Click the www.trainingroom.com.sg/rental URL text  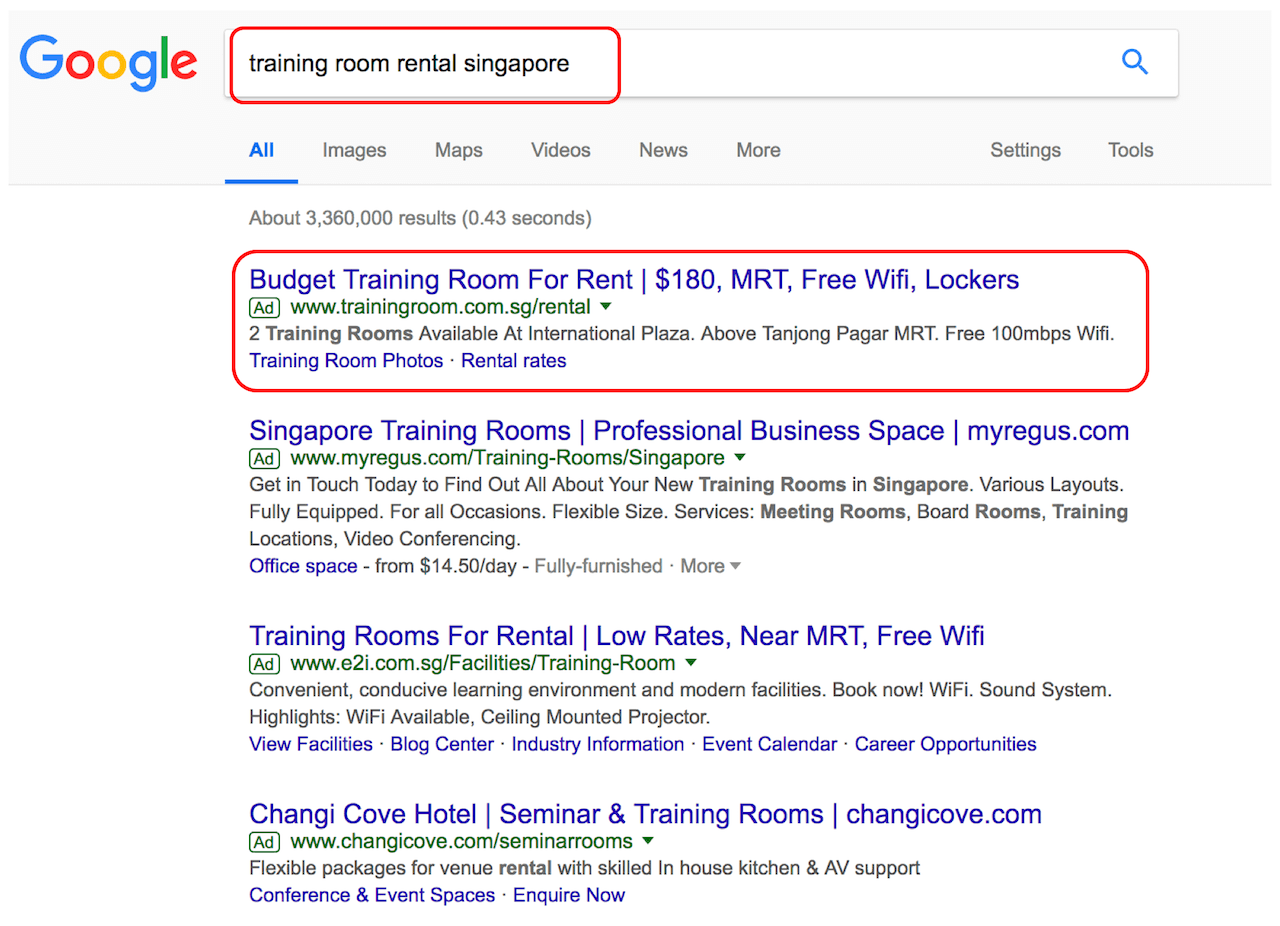point(440,307)
